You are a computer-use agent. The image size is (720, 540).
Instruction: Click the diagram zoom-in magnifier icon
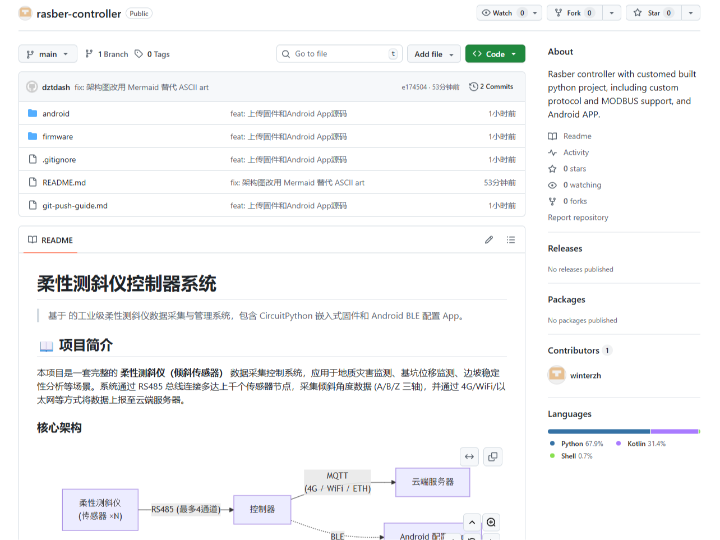pos(491,522)
